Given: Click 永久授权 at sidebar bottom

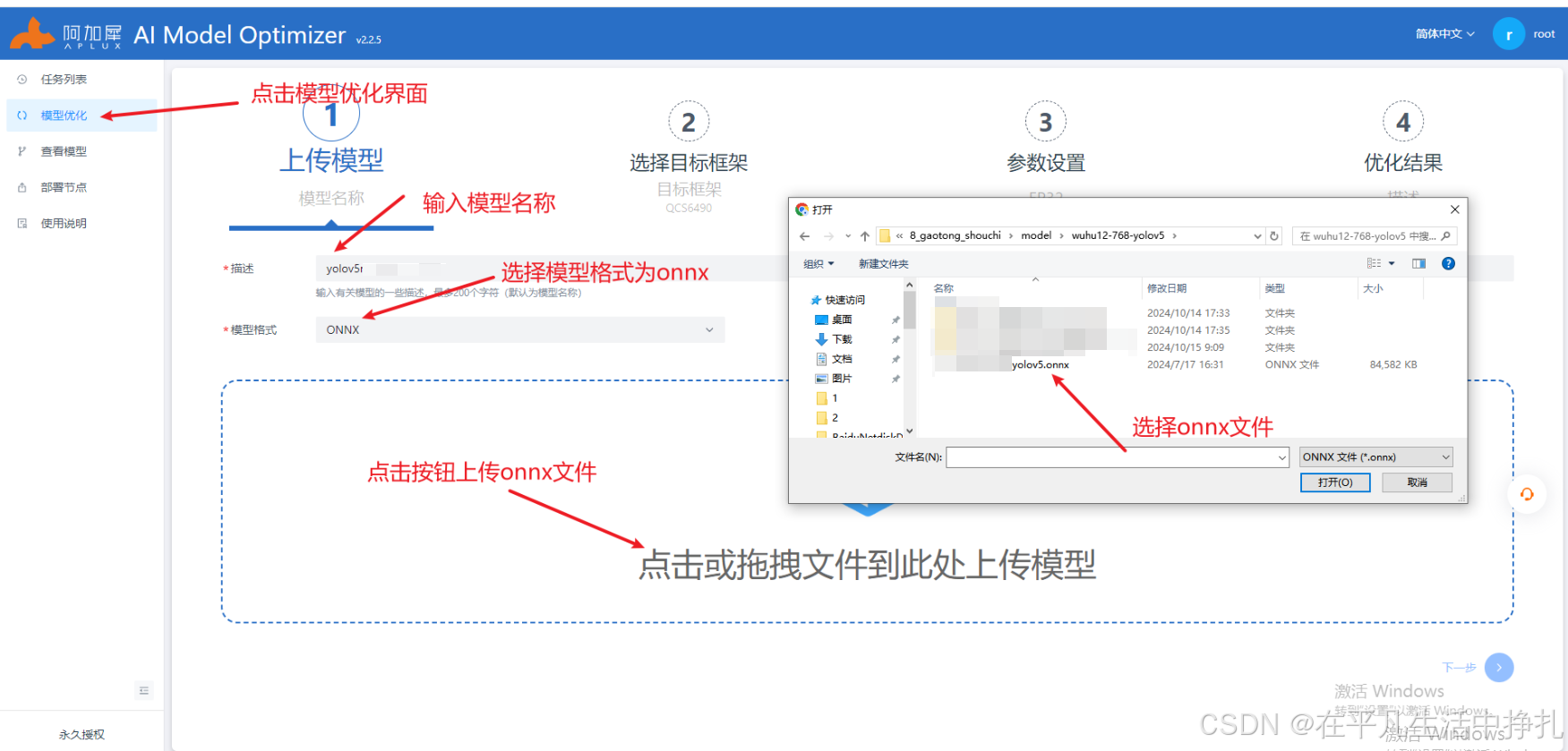Looking at the screenshot, I should tap(81, 735).
